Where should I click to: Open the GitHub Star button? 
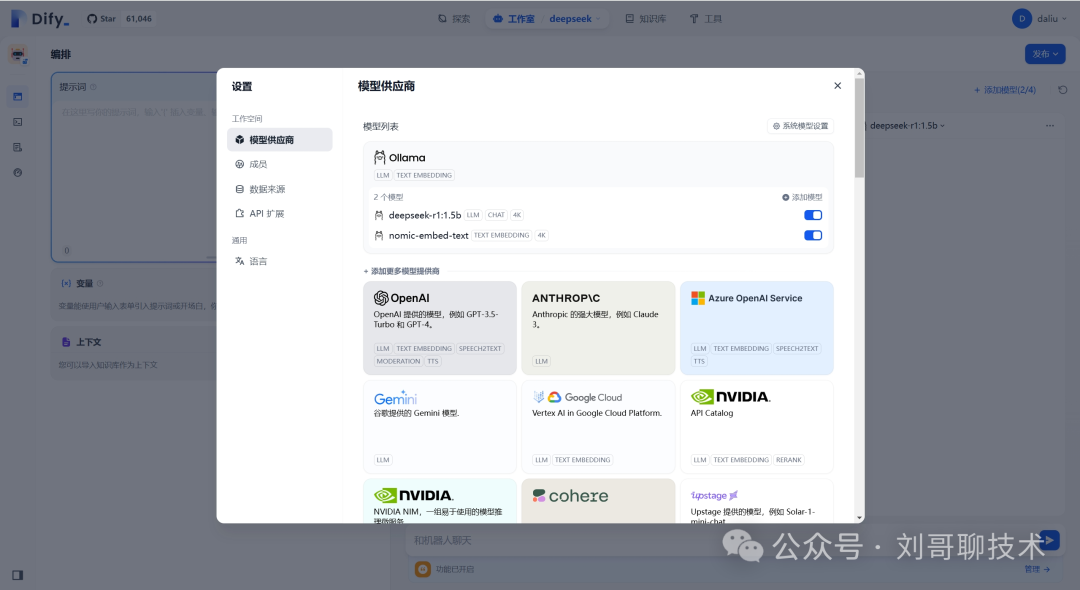click(x=101, y=19)
